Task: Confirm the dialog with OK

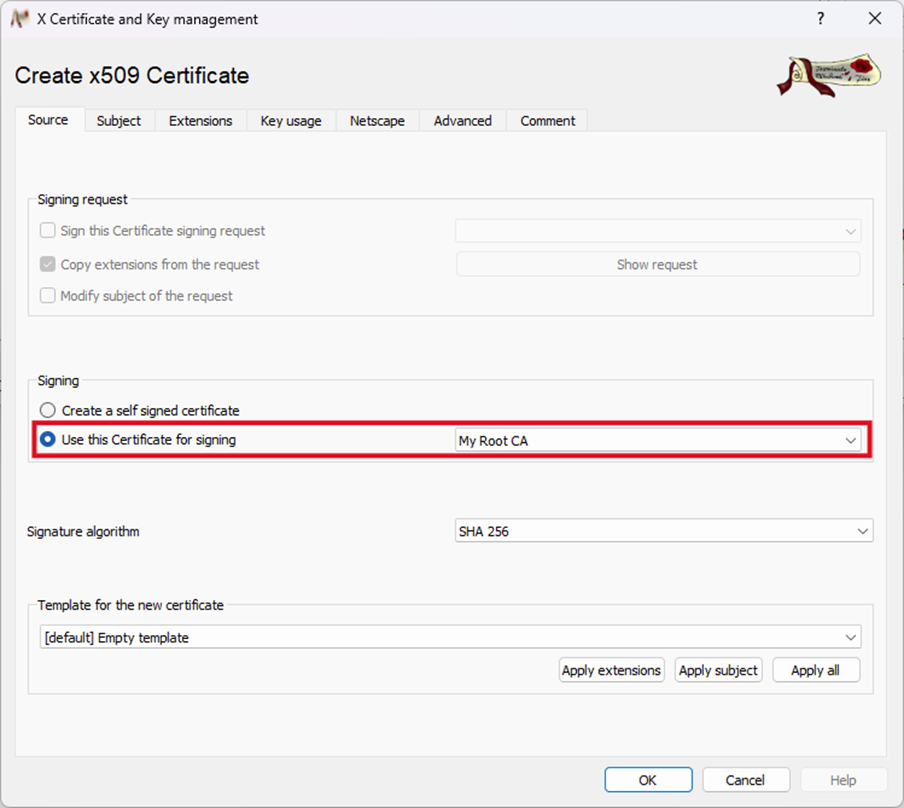Action: 648,780
